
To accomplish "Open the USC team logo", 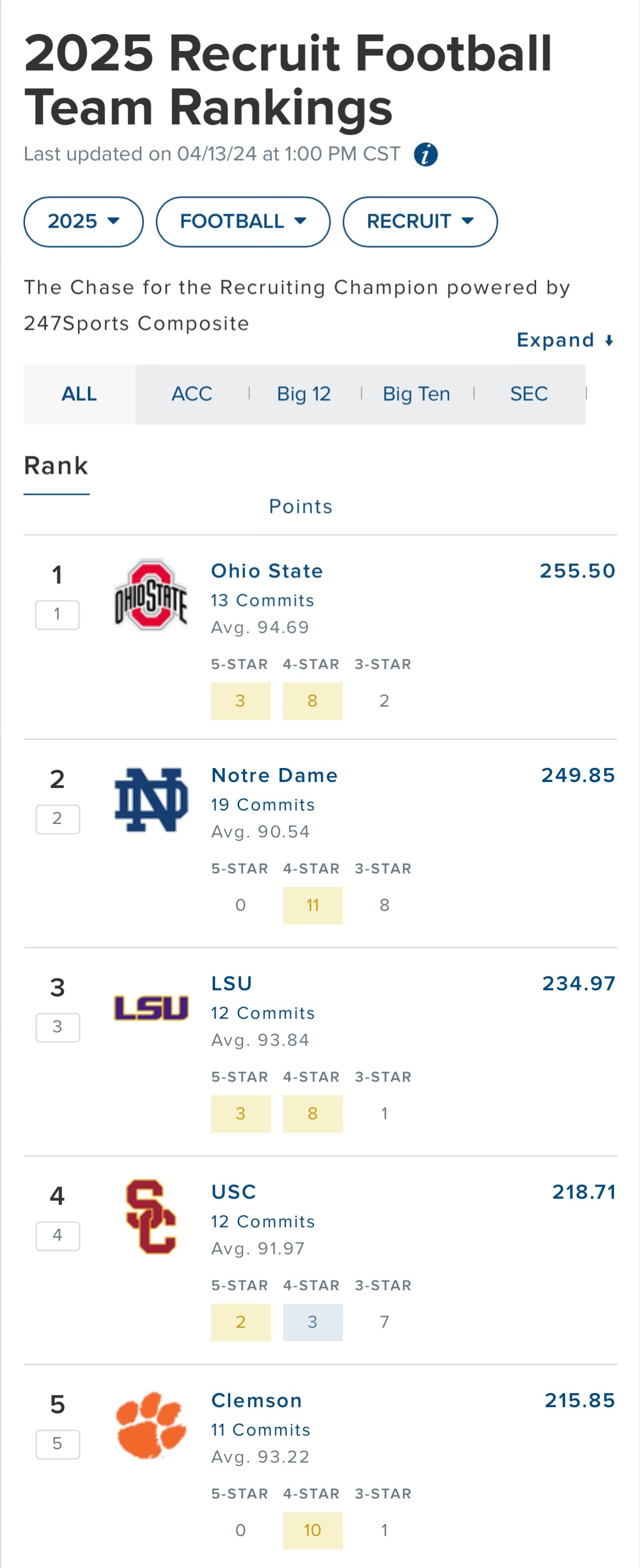I will [x=151, y=1216].
